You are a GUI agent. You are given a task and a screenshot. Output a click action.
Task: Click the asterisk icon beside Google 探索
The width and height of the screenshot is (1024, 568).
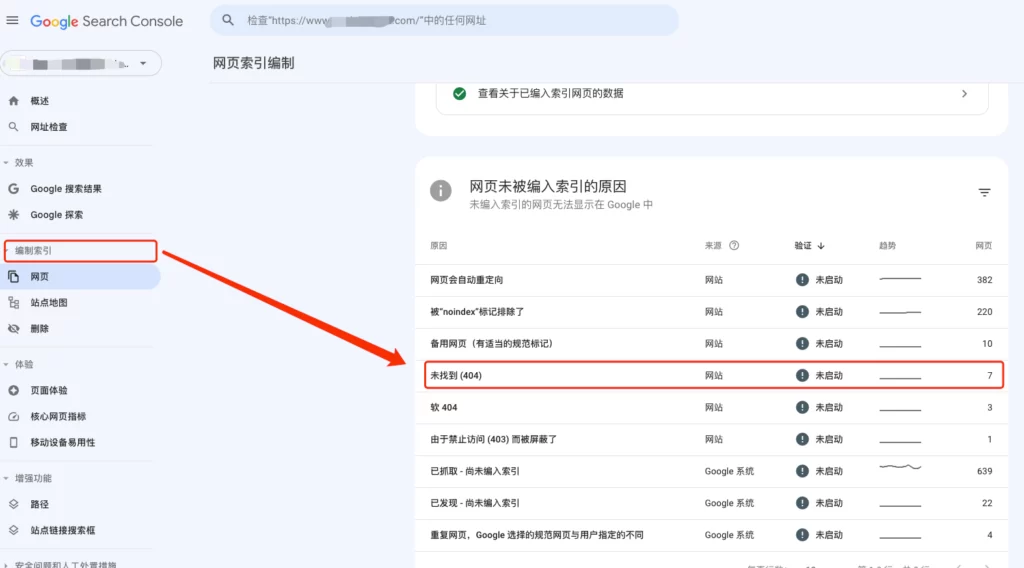click(14, 215)
